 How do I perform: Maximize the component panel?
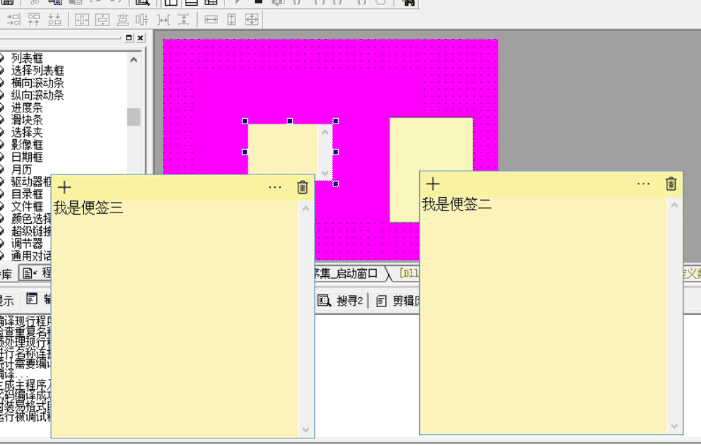(129, 38)
